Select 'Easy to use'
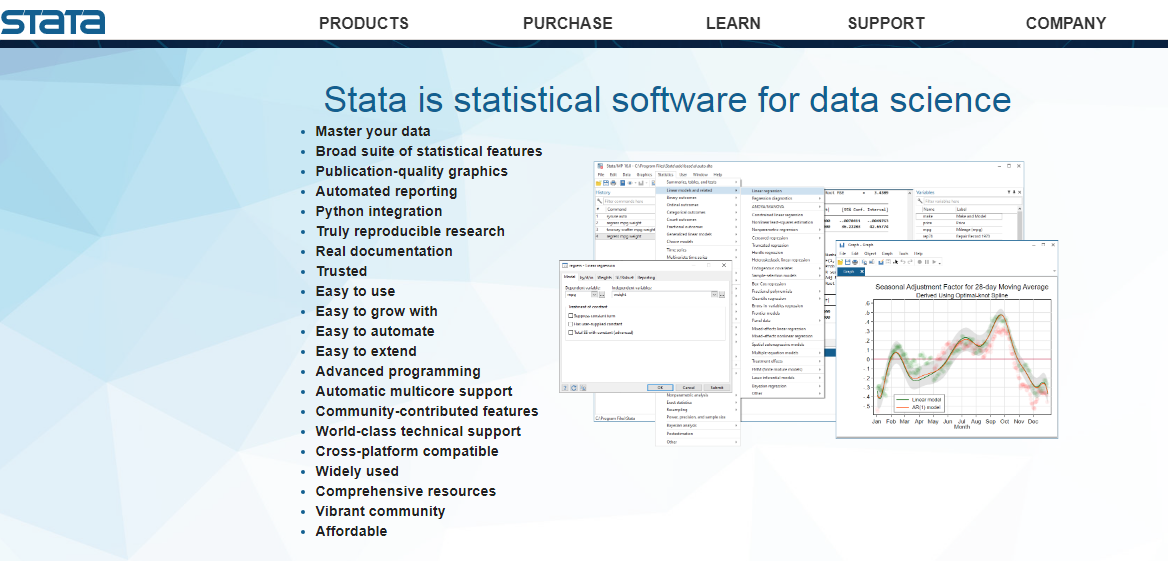 [355, 291]
